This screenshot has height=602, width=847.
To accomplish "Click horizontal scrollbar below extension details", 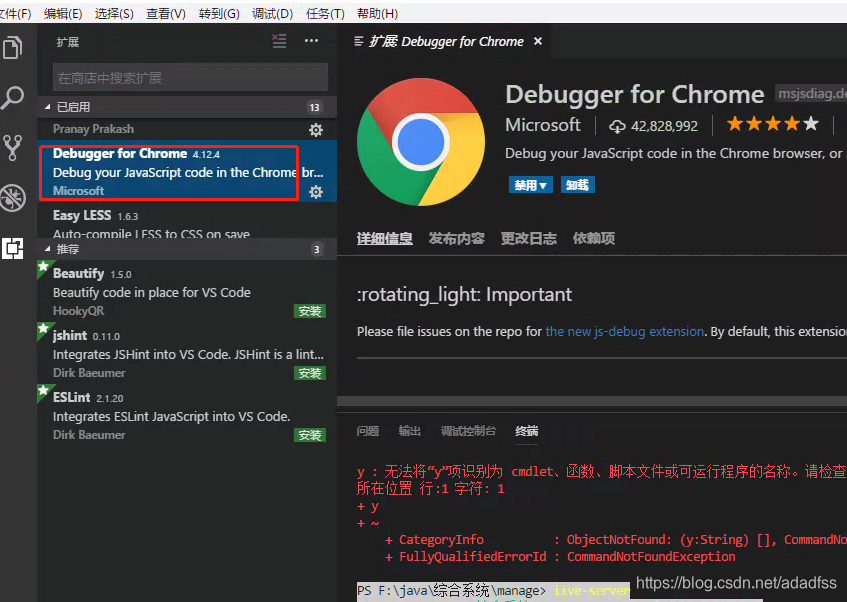I will (x=592, y=401).
